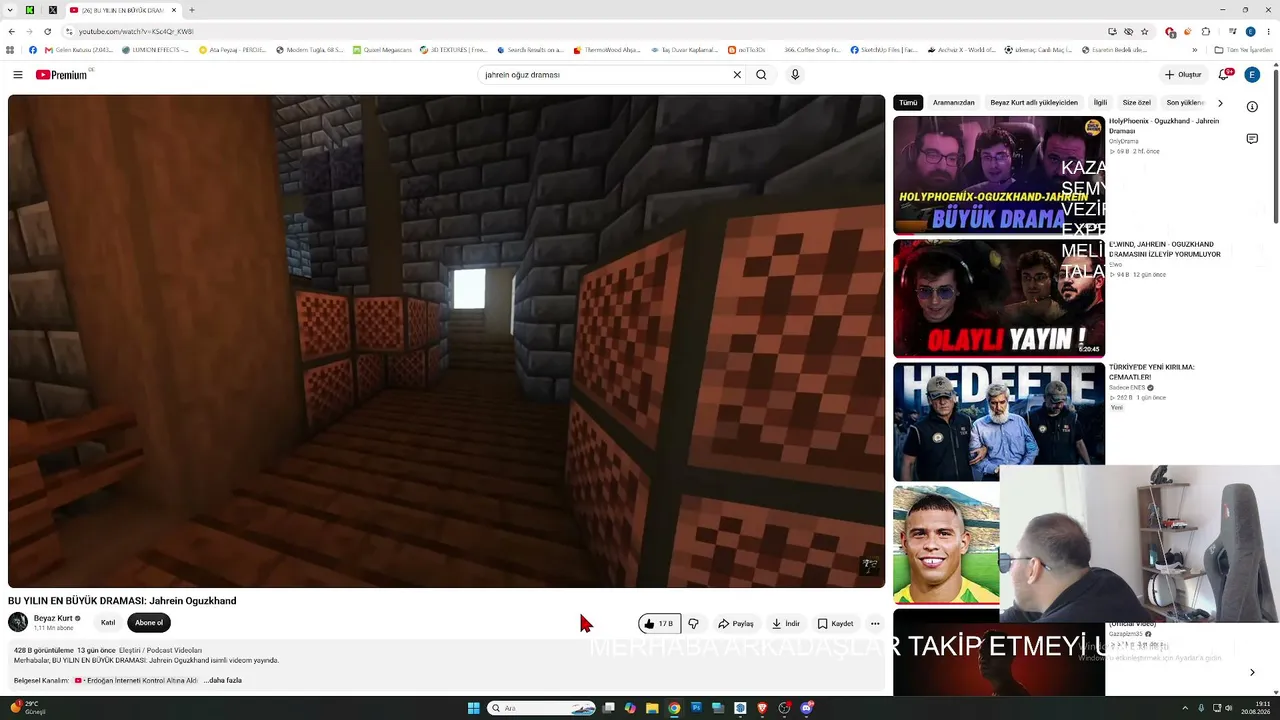Expand description with '...daha fazla'

(223, 681)
